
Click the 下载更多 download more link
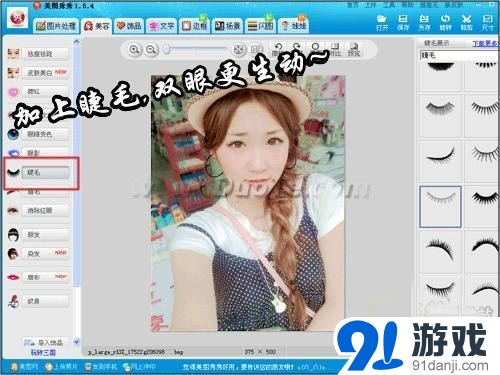tap(486, 43)
